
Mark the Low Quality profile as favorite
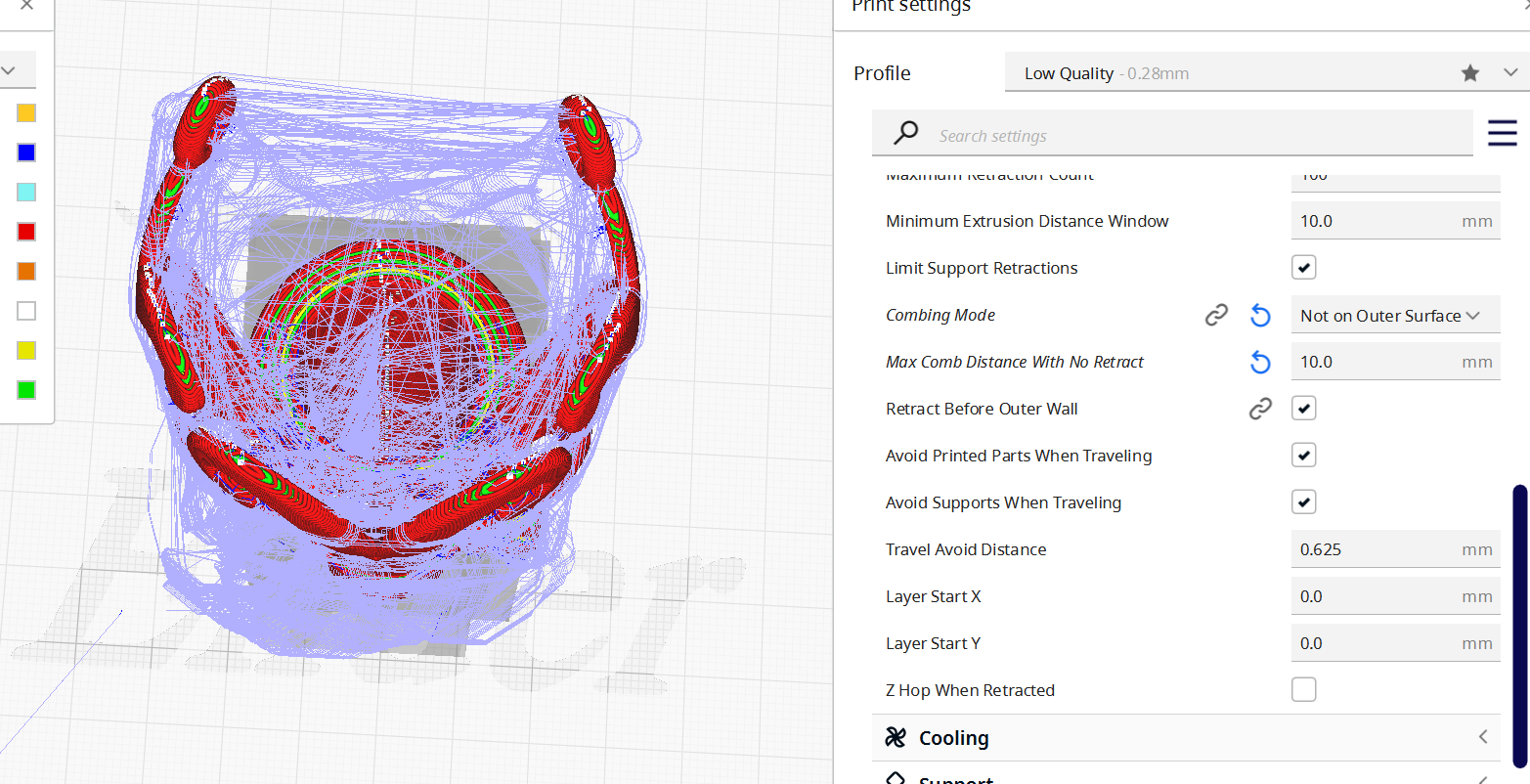[x=1470, y=71]
